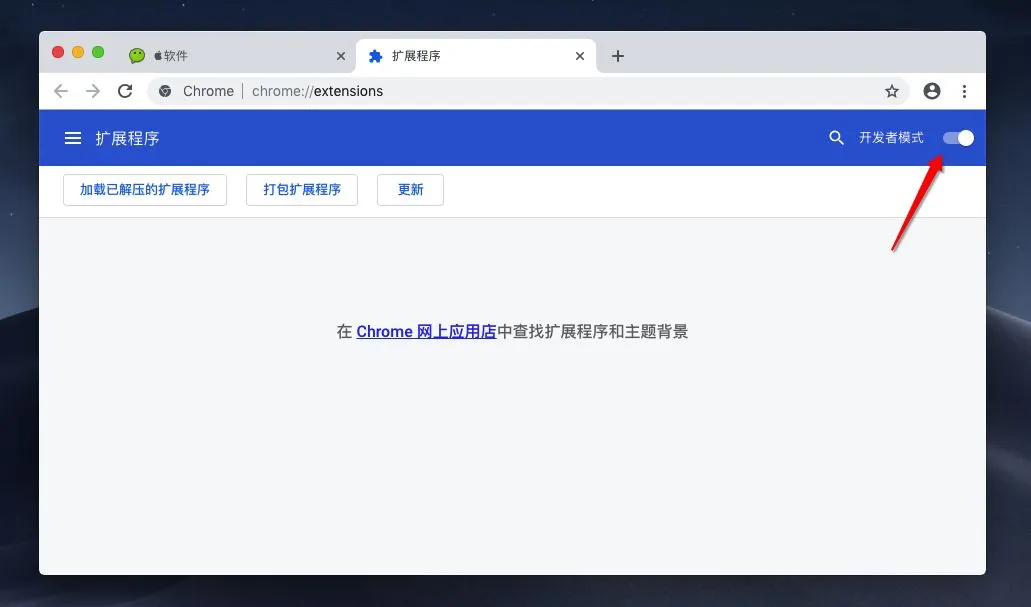Click the search extensions magnifier icon

pos(836,138)
